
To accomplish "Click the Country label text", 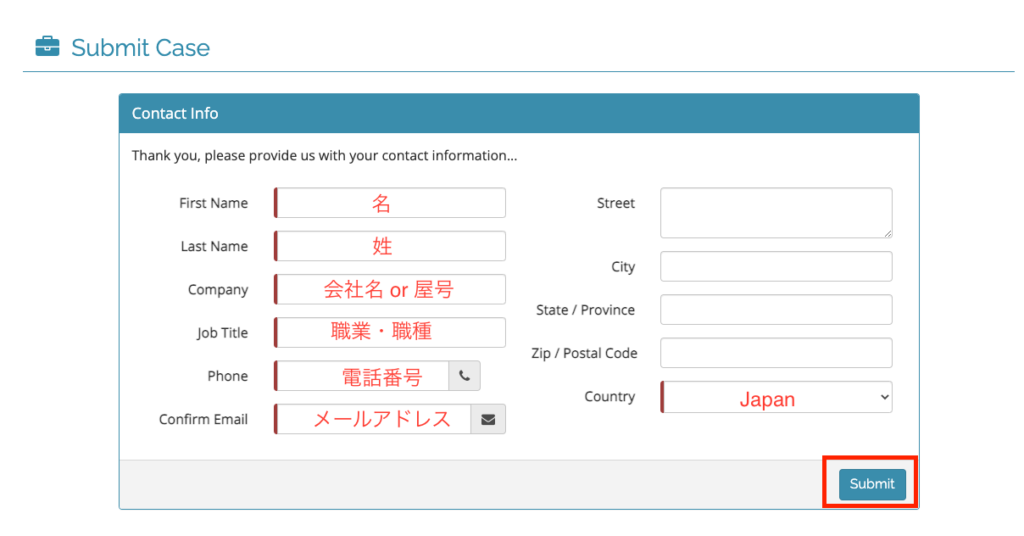I will [x=609, y=397].
